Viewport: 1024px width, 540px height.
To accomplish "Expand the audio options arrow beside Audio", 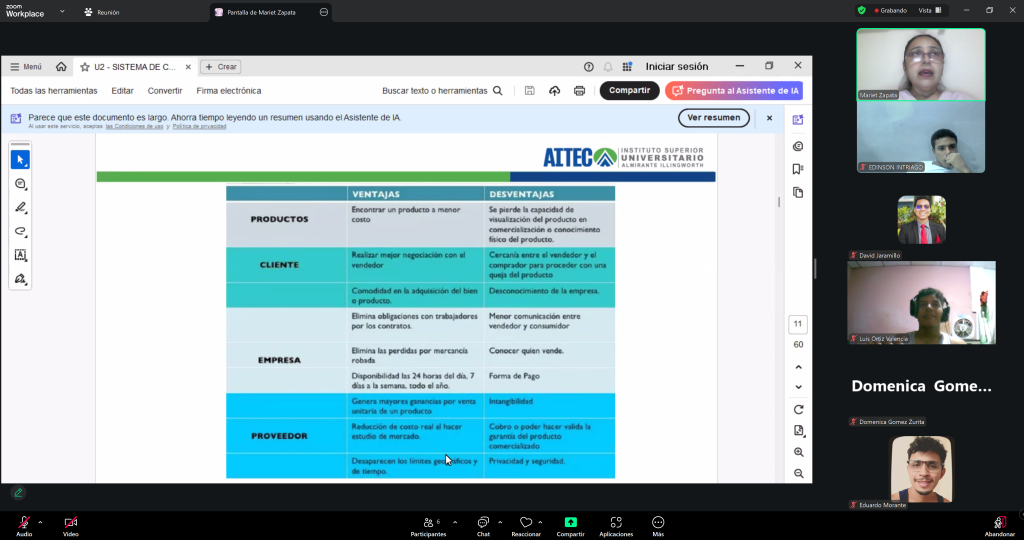I will [40, 522].
